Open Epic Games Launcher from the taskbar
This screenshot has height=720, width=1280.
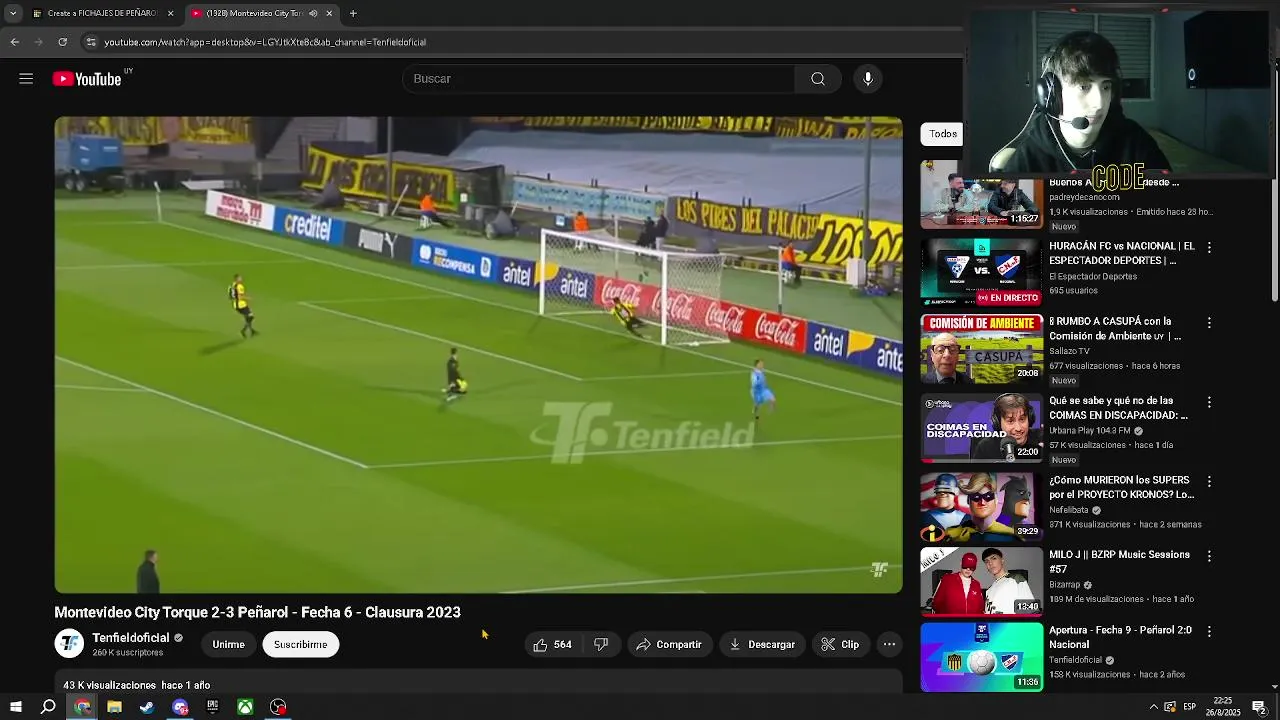pyautogui.click(x=212, y=707)
